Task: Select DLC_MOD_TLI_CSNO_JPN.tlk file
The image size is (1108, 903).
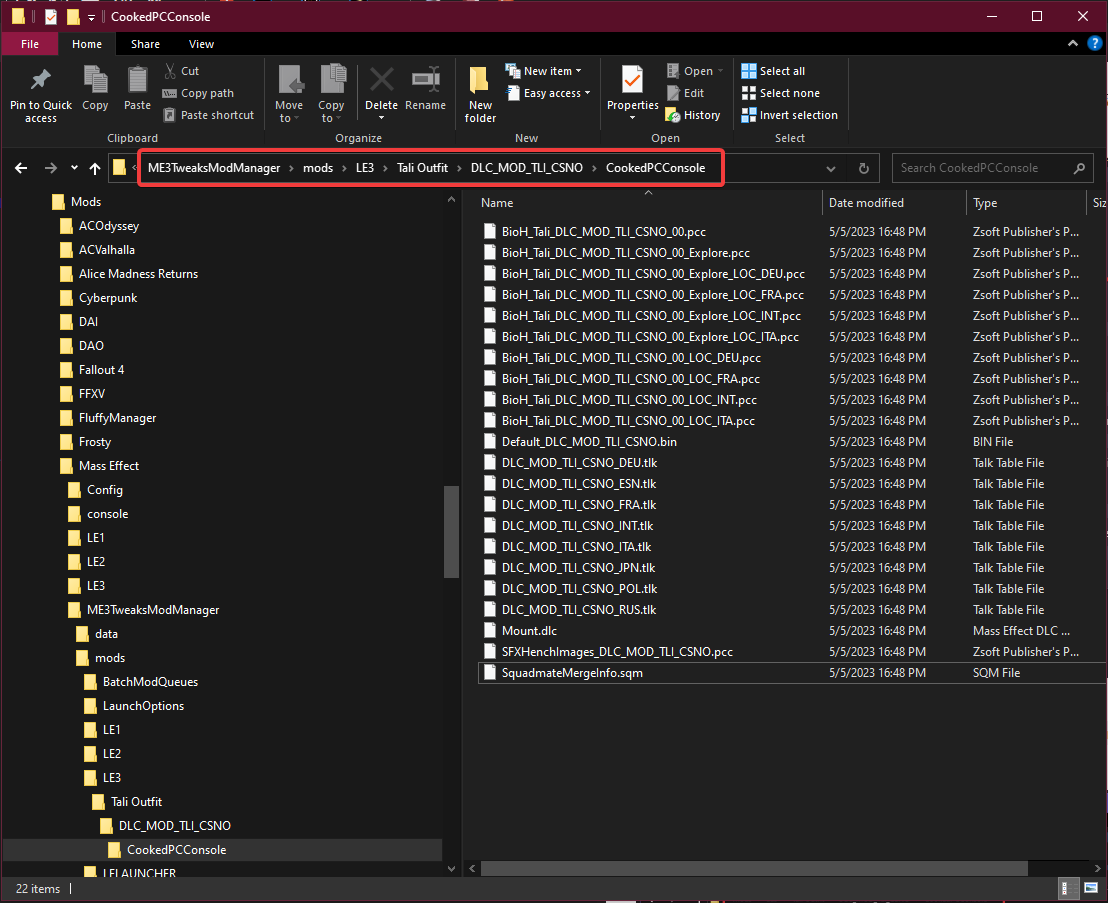Action: pos(578,567)
